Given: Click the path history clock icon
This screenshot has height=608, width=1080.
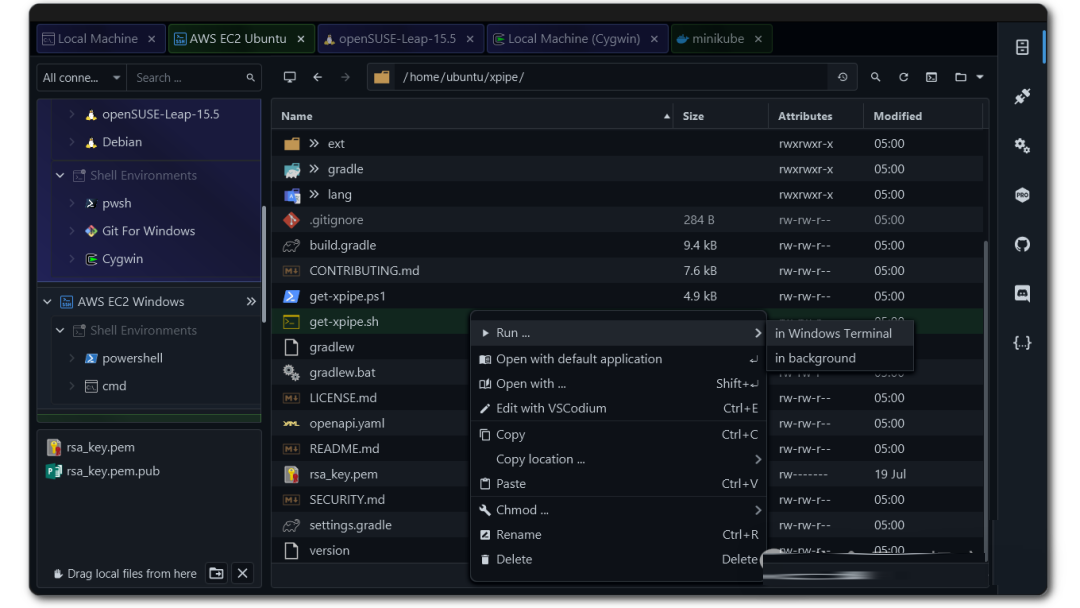Looking at the screenshot, I should pyautogui.click(x=843, y=77).
